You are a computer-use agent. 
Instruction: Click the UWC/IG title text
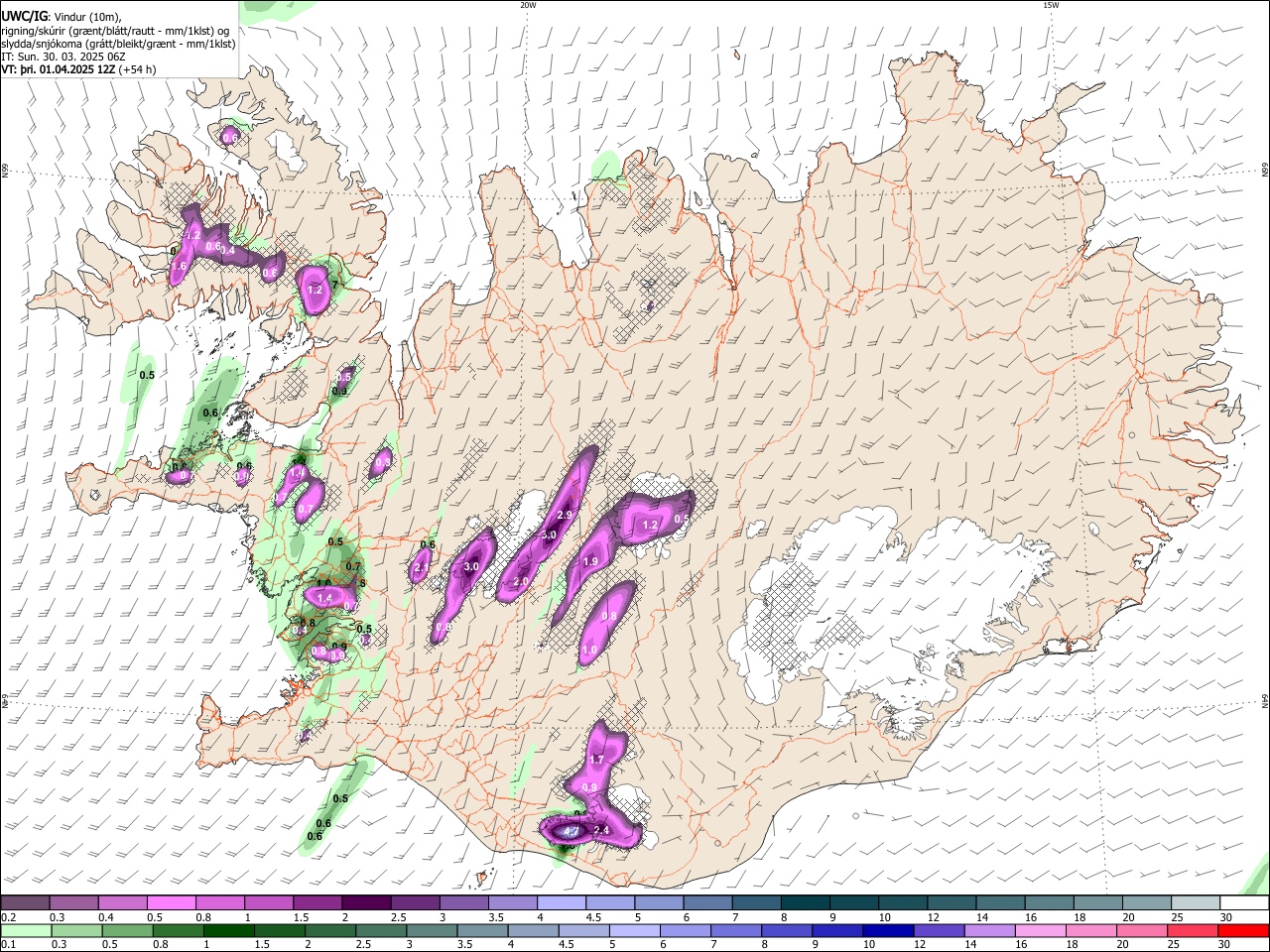[x=24, y=16]
